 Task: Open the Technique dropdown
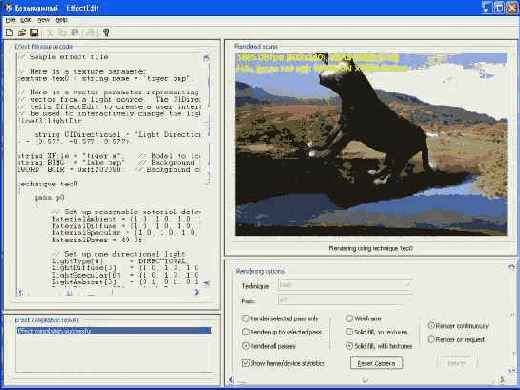[x=345, y=285]
